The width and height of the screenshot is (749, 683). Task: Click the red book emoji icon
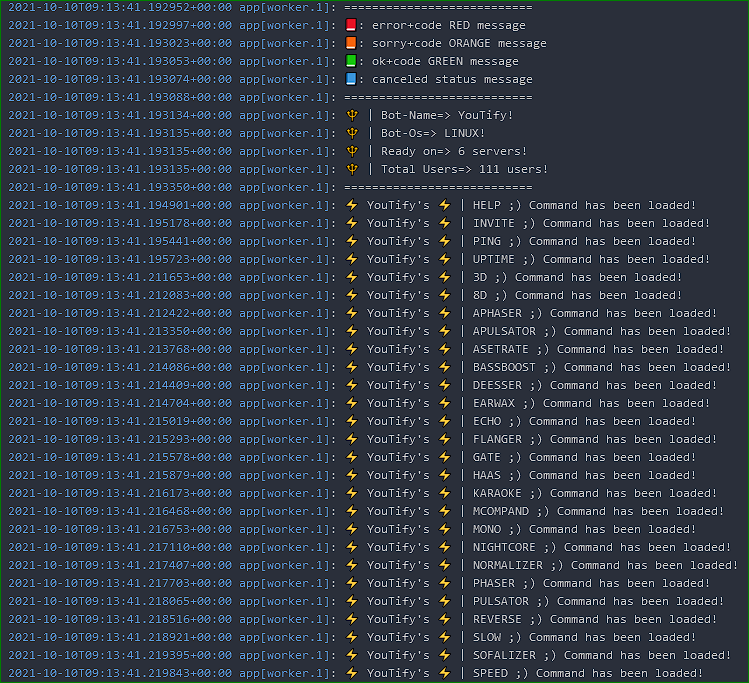tap(351, 25)
